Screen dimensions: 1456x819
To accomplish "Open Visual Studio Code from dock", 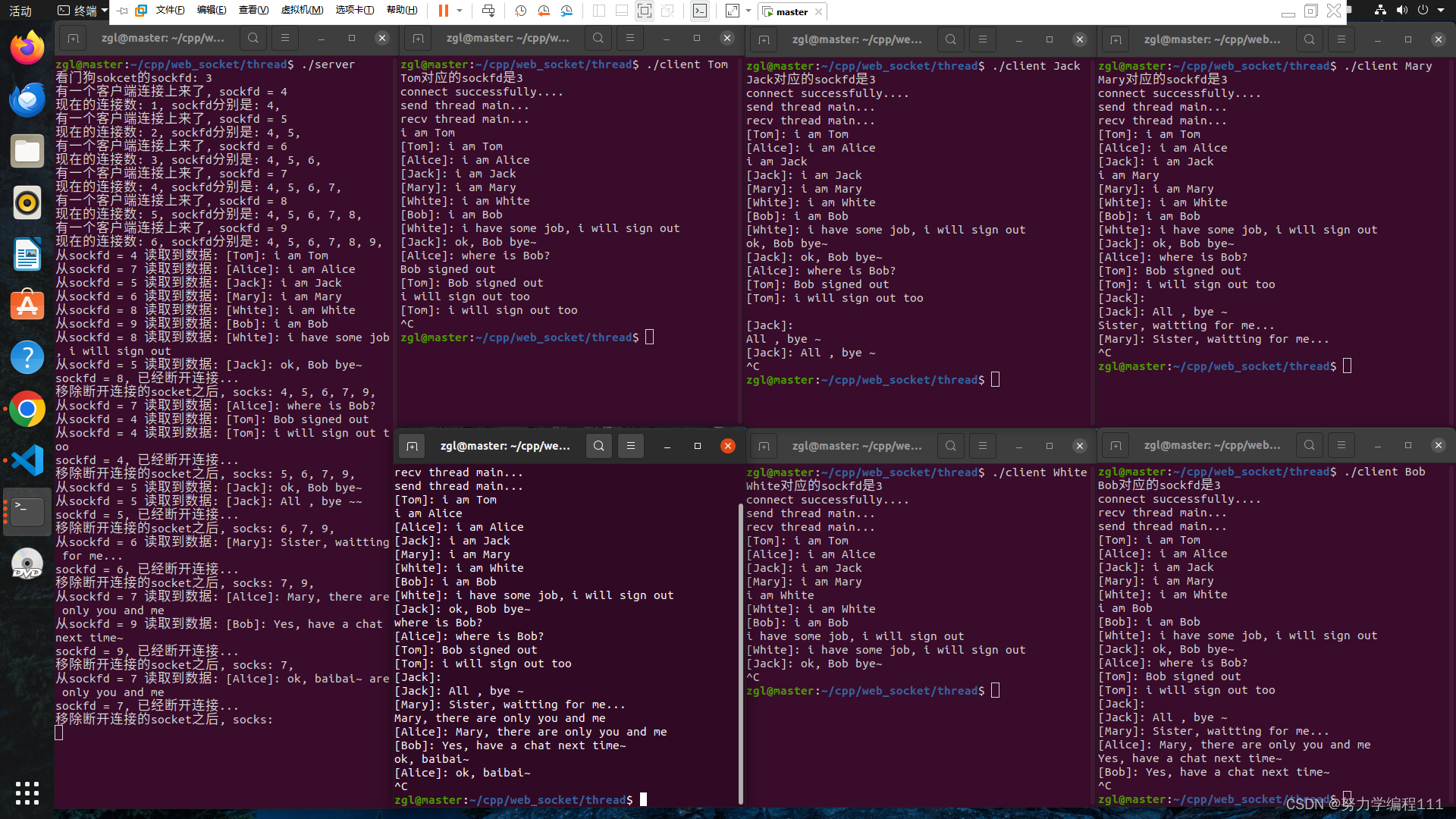I will coord(27,460).
